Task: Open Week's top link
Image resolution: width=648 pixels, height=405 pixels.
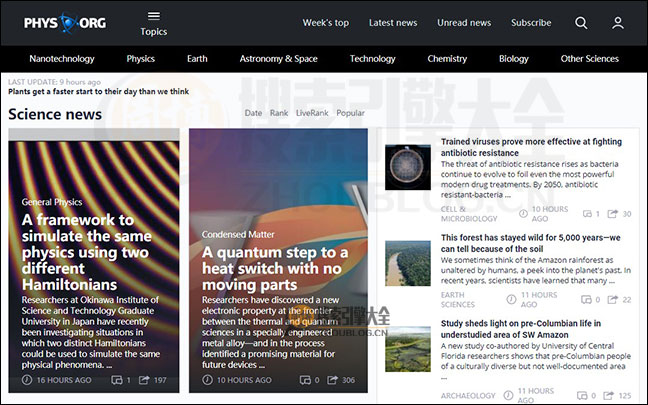Action: (x=326, y=23)
